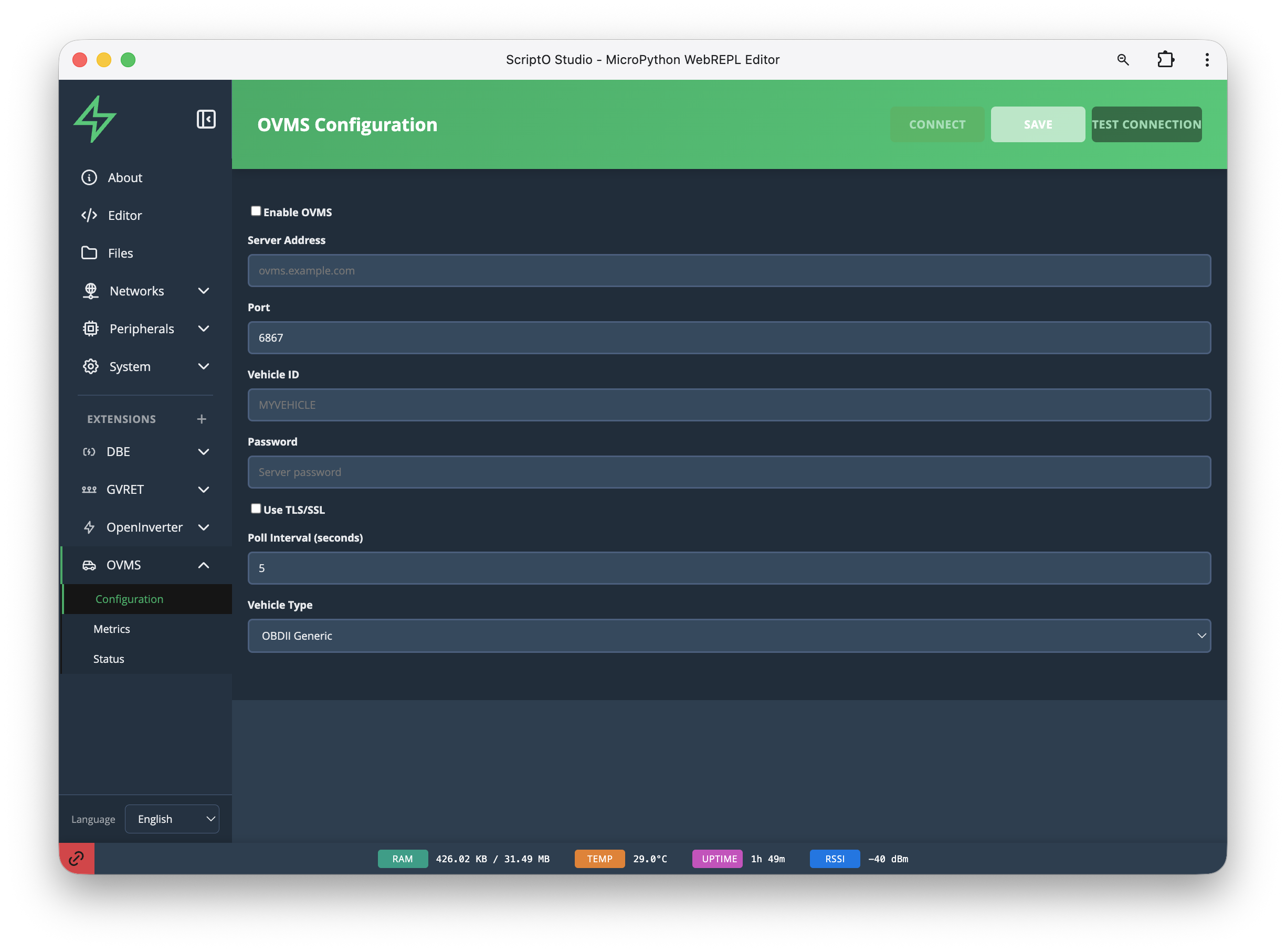Check the Use TLS/SSL box
The width and height of the screenshot is (1286, 952).
[x=256, y=508]
